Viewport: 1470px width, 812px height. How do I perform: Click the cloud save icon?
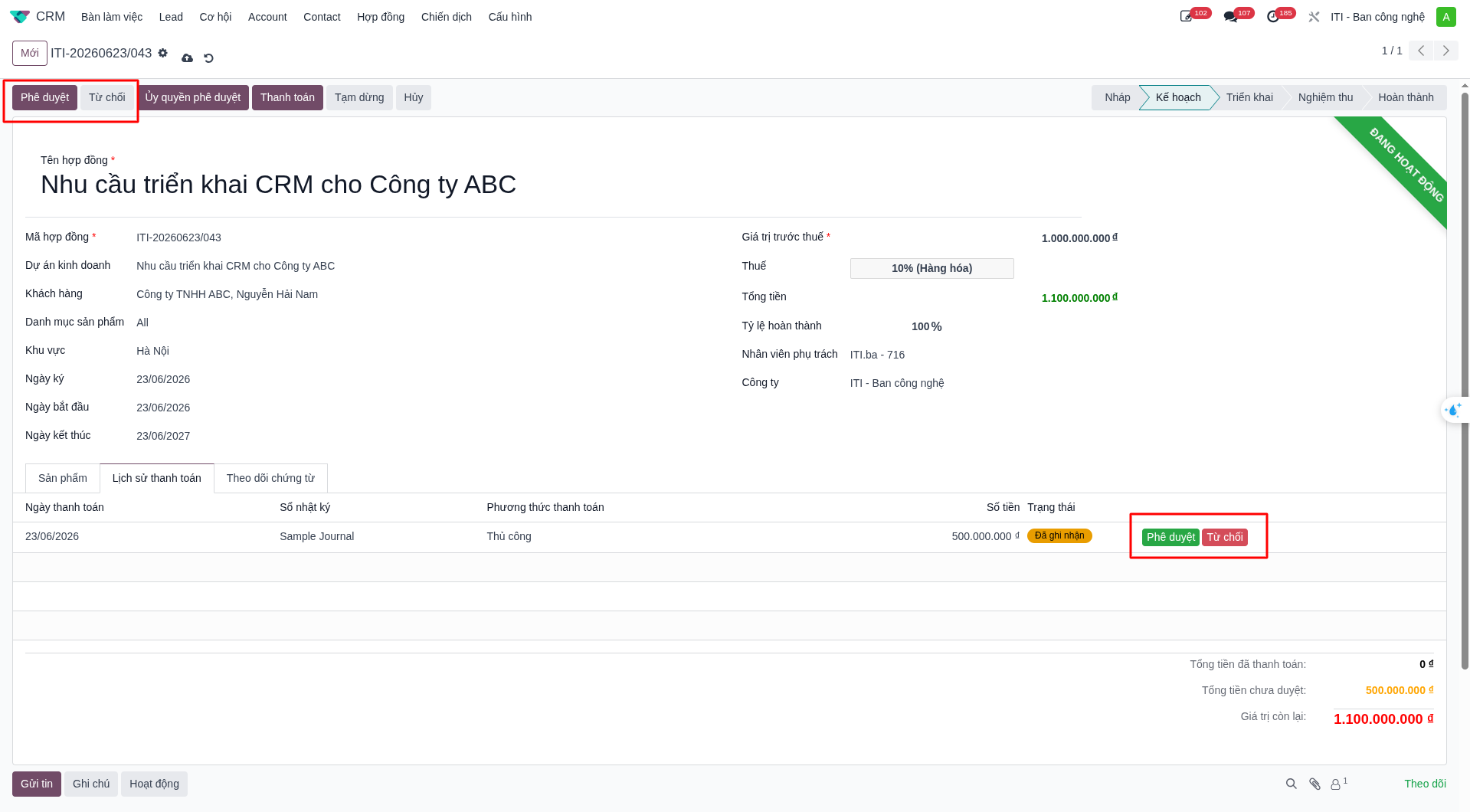[x=187, y=57]
